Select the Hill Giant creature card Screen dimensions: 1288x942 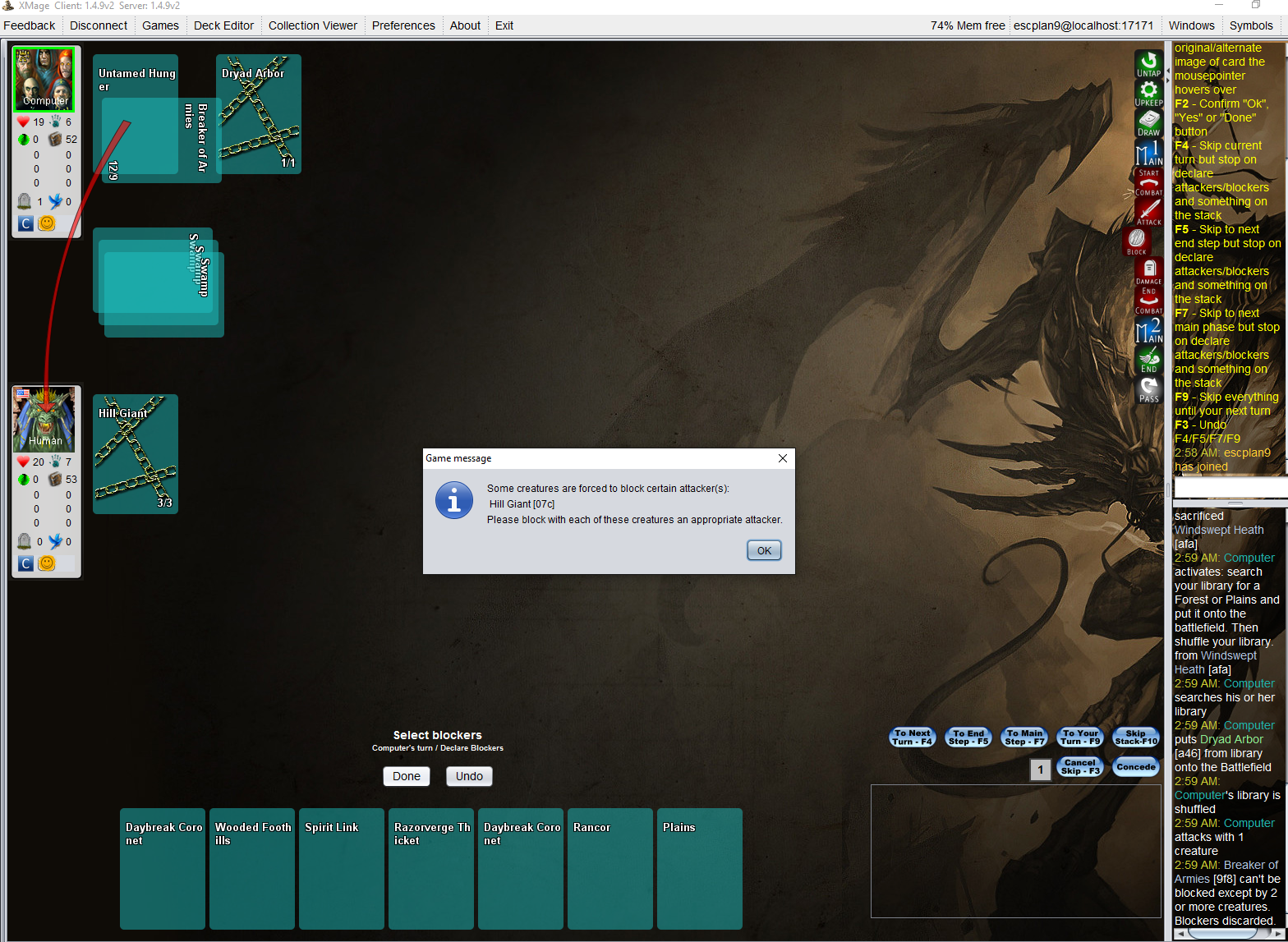click(136, 454)
